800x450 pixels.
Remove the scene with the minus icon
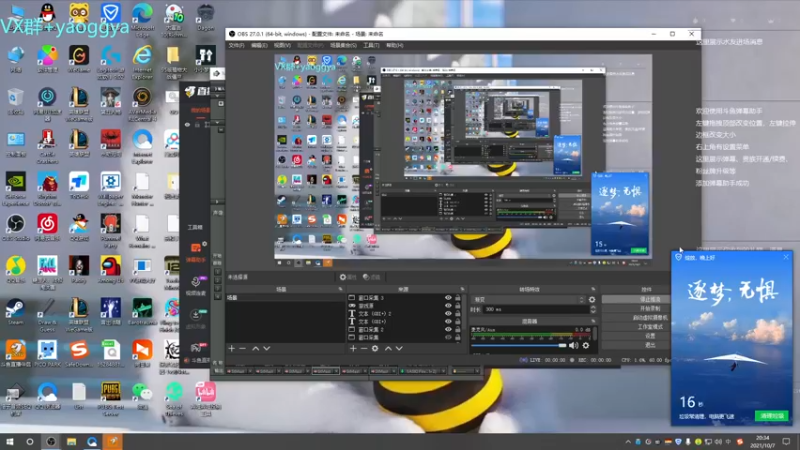pyautogui.click(x=242, y=348)
